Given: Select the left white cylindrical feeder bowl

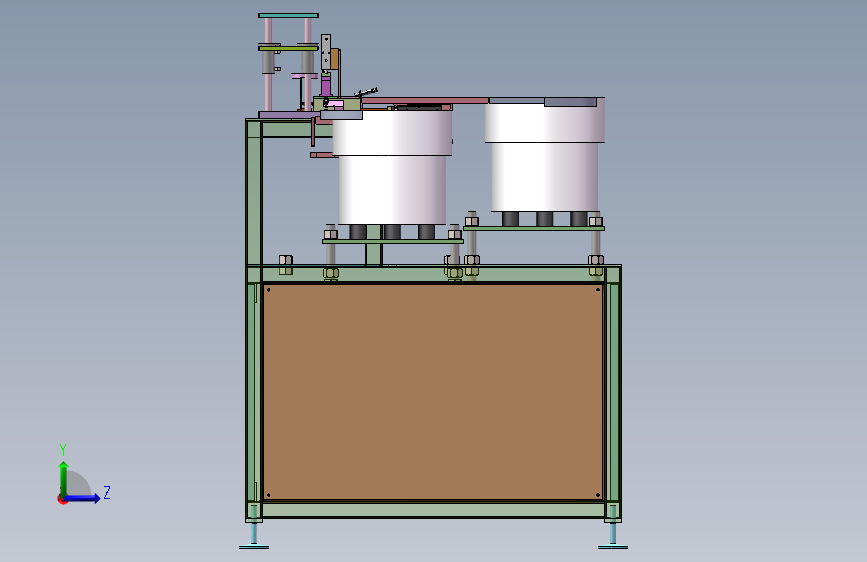Looking at the screenshot, I should [392, 168].
